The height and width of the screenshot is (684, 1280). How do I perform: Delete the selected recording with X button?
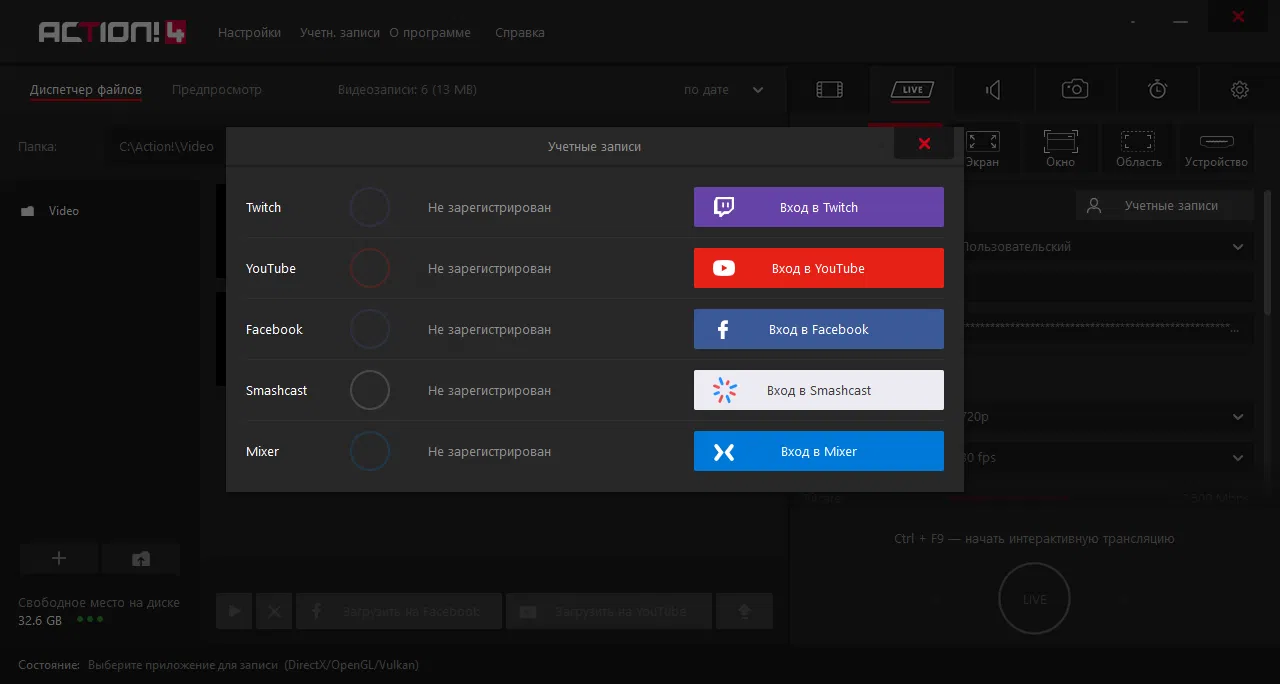pyautogui.click(x=274, y=611)
